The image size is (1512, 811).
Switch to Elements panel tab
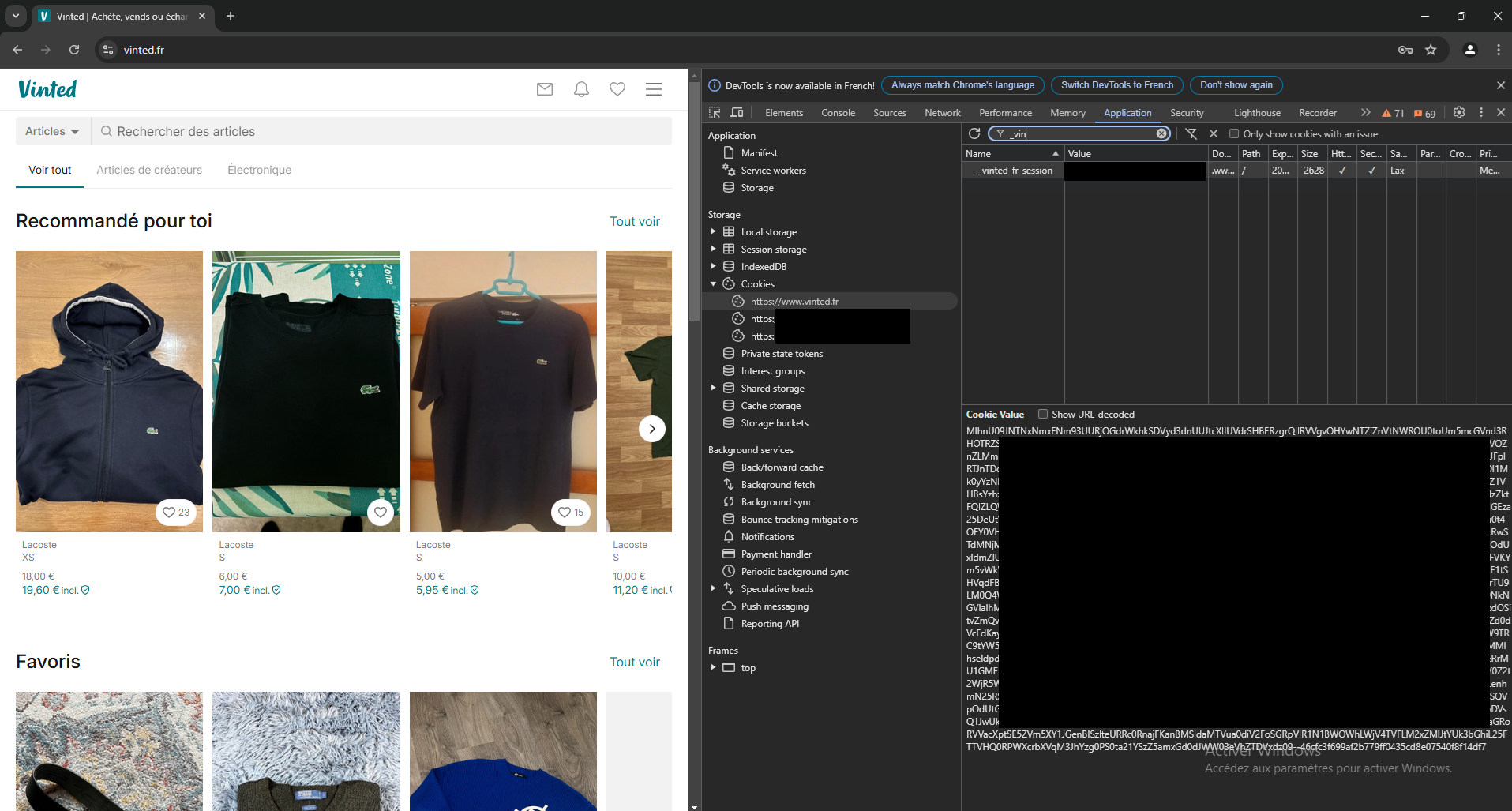[x=784, y=113]
